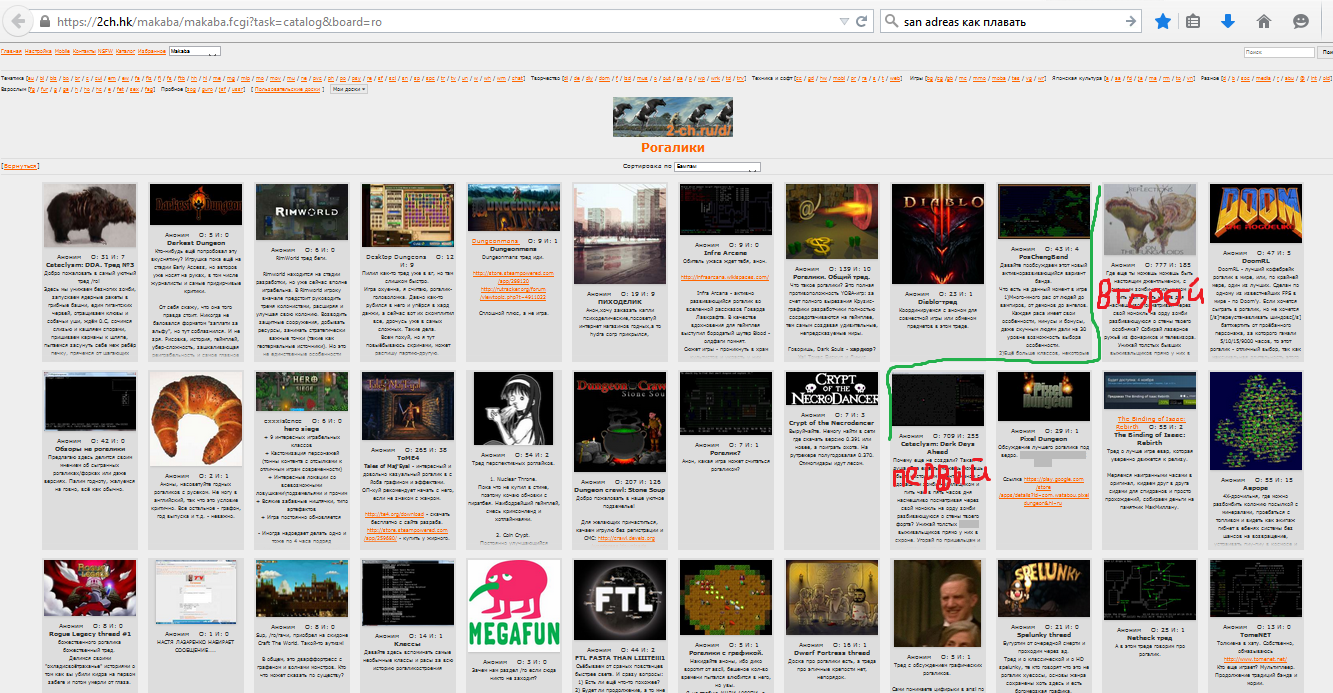Open the Rogue Legacy thread thumbnail
Screen dimensions: 1333x693
[x=90, y=590]
